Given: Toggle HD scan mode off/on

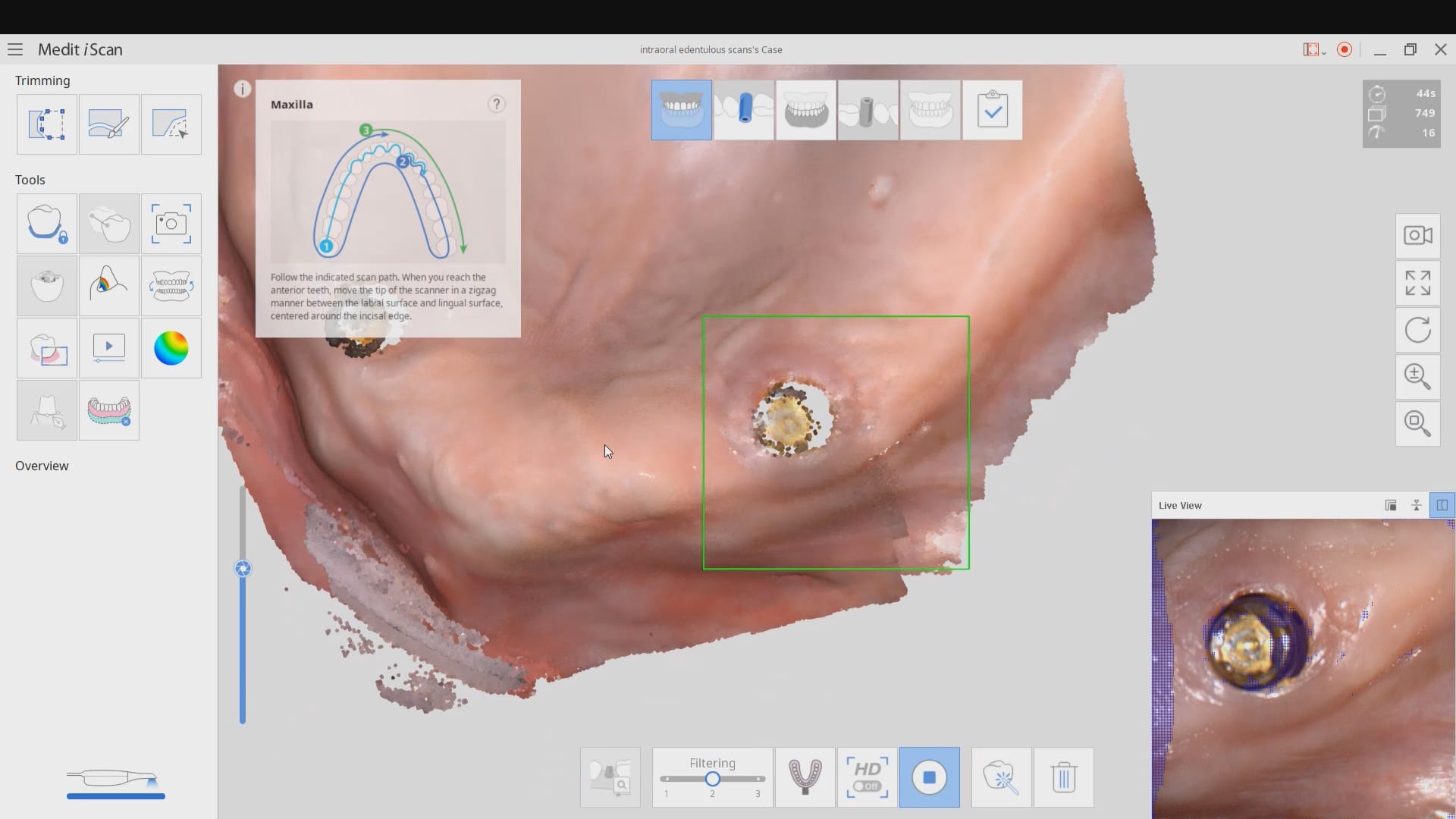Looking at the screenshot, I should (868, 777).
